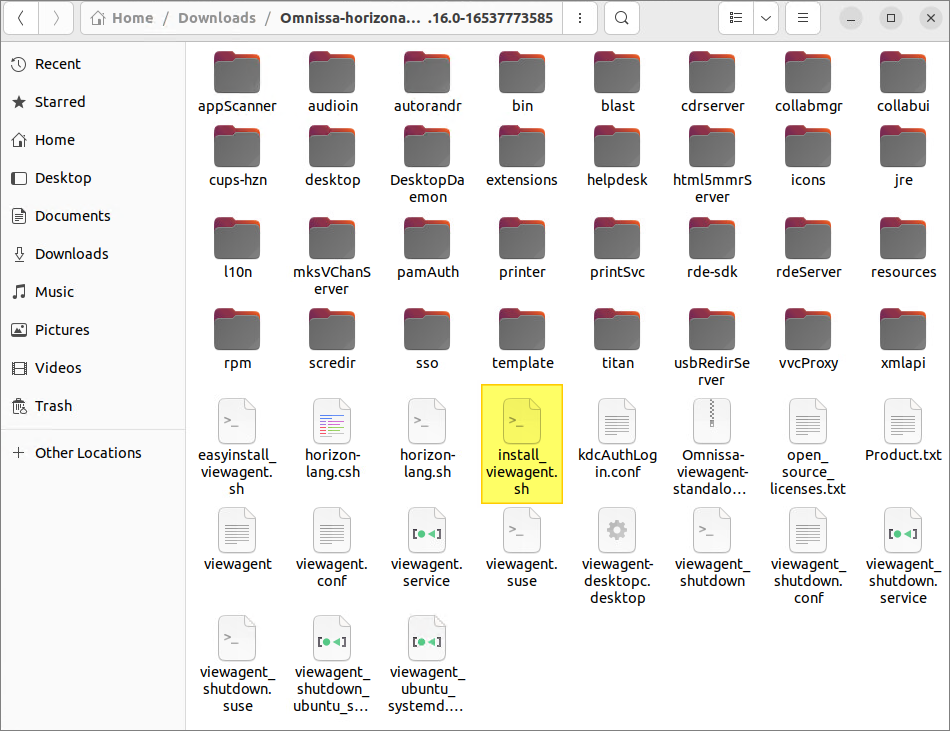
Task: Open Trash from the sidebar
Action: pyautogui.click(x=53, y=406)
